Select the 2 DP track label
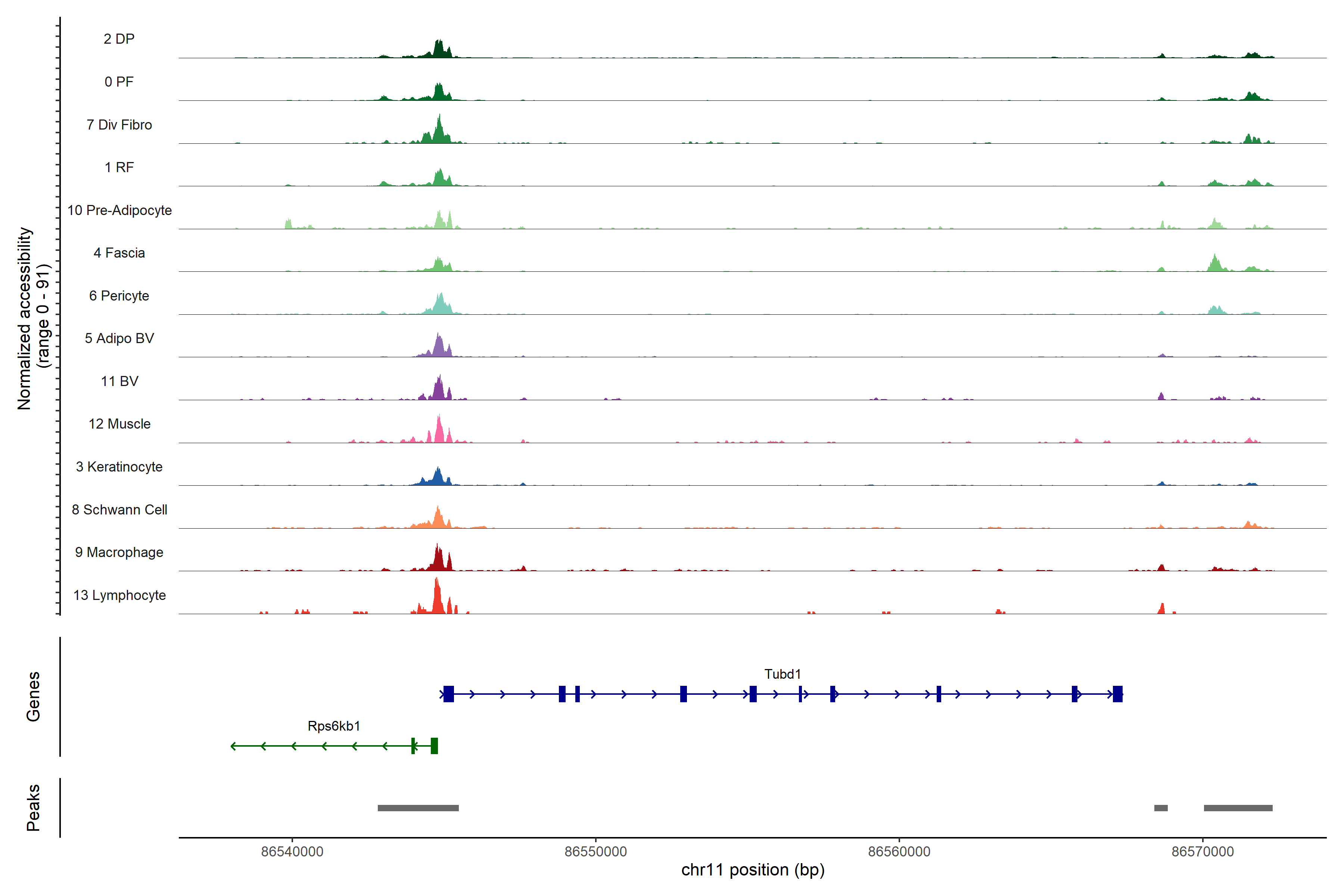Image resolution: width=1344 pixels, height=896 pixels. pyautogui.click(x=119, y=39)
